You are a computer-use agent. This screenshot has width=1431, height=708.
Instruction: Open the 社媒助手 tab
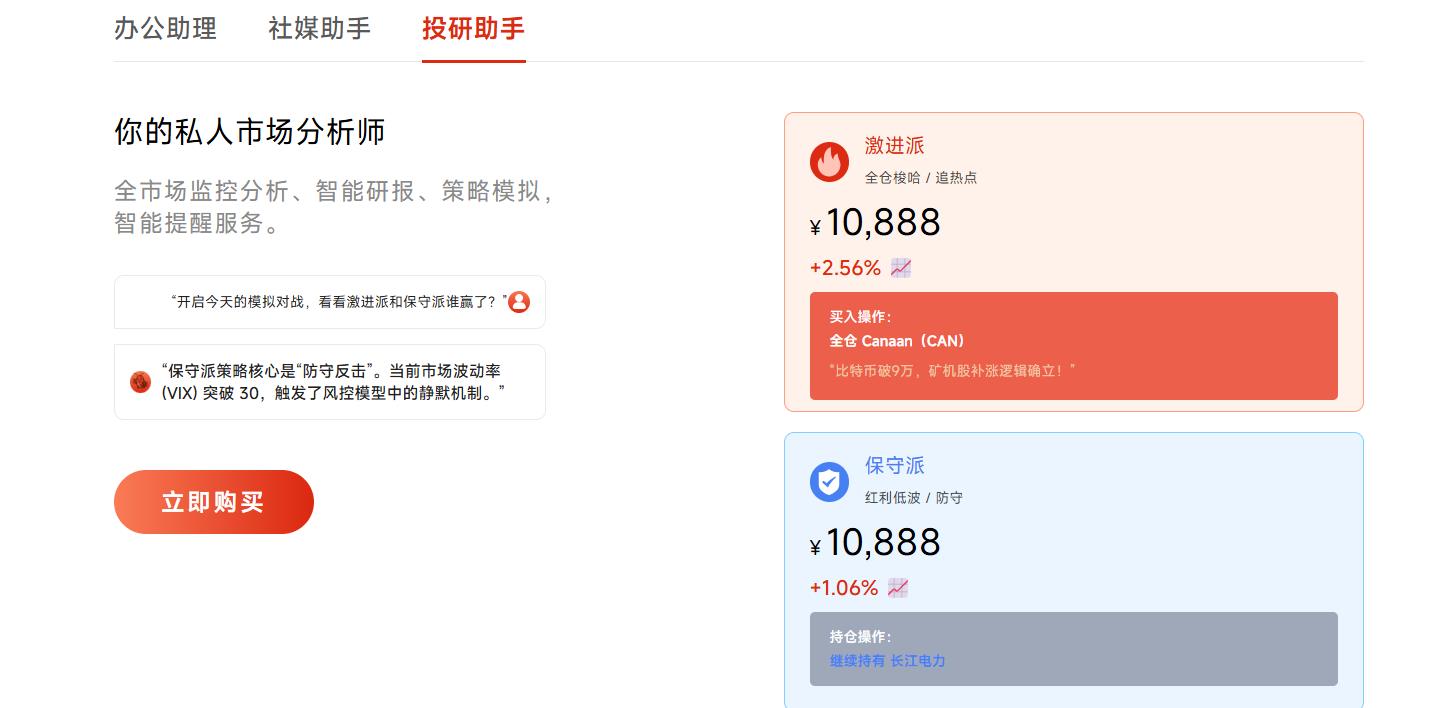coord(319,30)
